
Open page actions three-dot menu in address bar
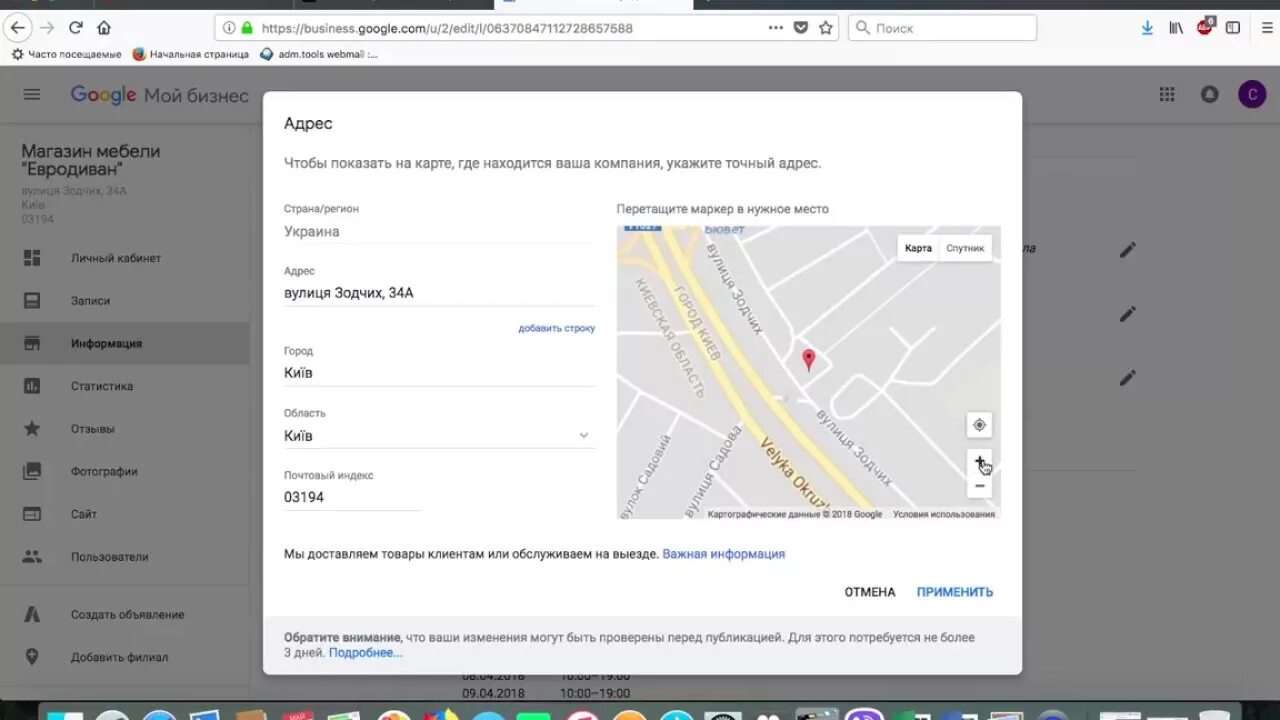pos(775,28)
